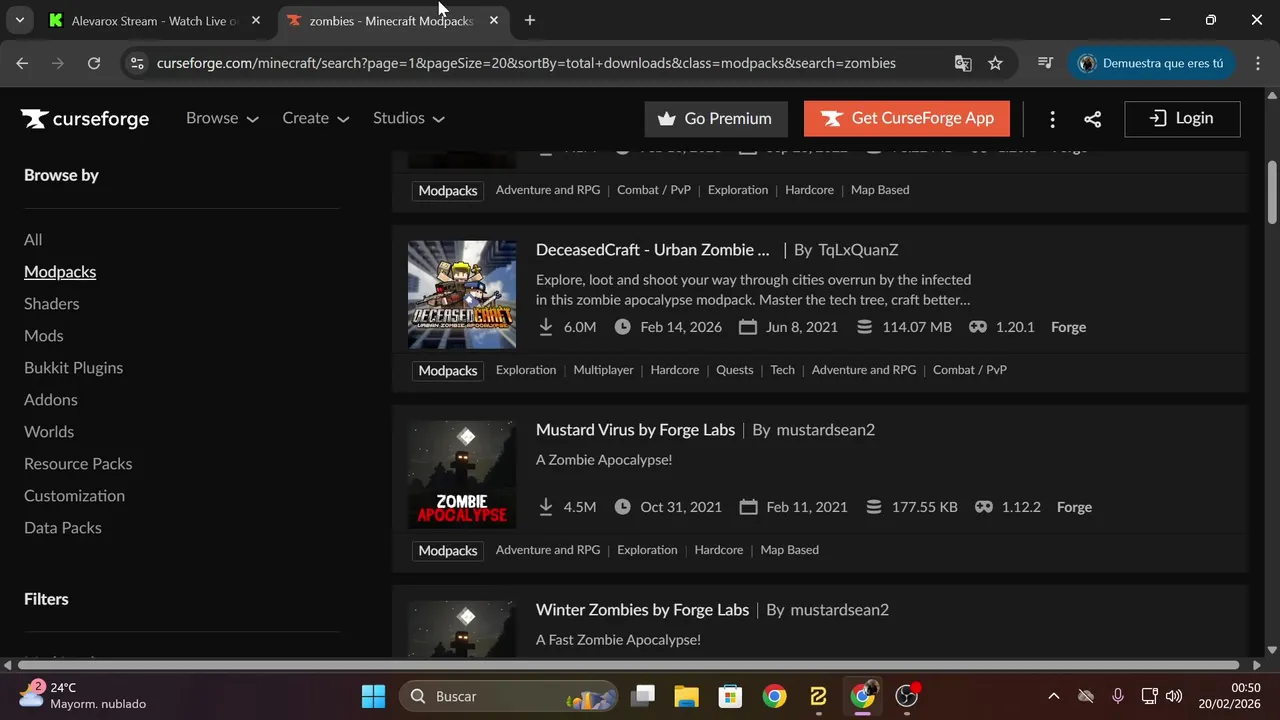This screenshot has height=720, width=1280.
Task: Click the Buscar taskbar search box
Action: (x=509, y=696)
